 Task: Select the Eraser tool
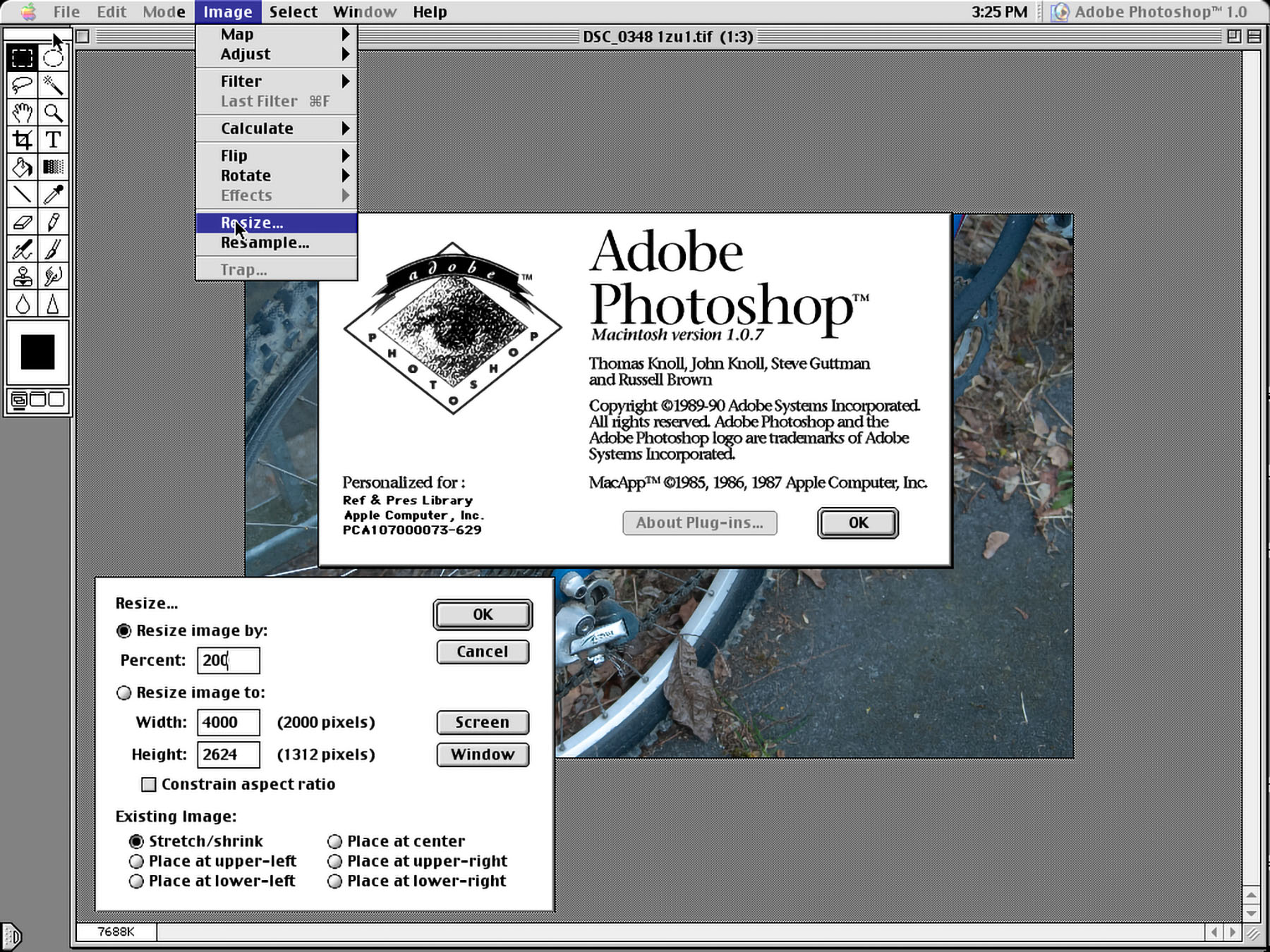pos(22,222)
